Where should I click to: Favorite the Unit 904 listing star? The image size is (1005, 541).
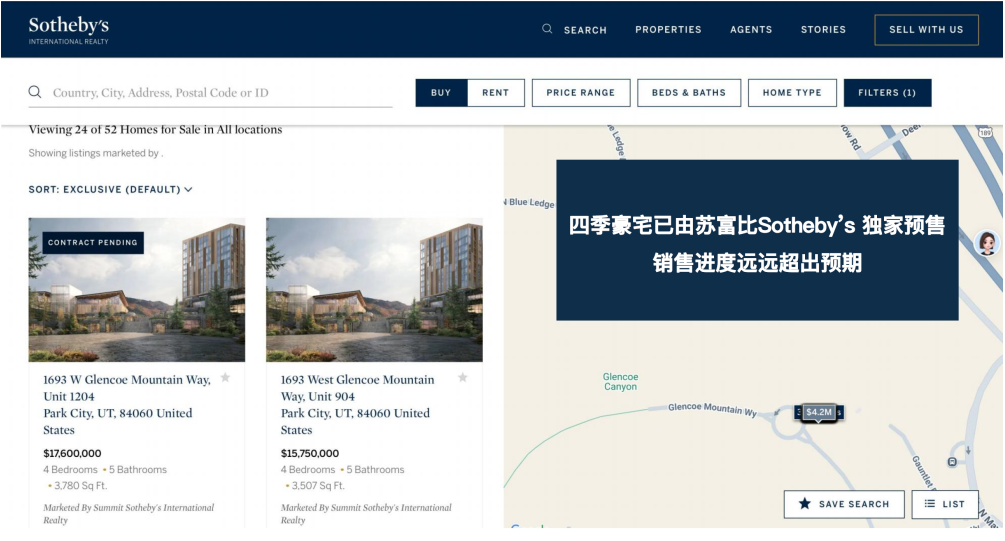click(463, 378)
